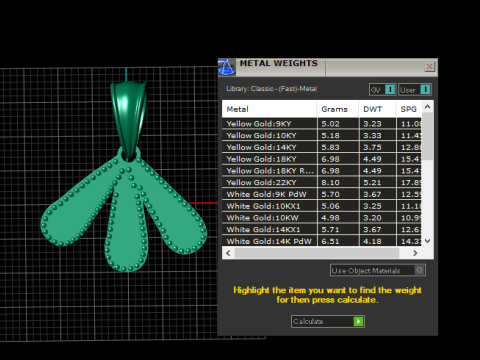Click the 5.02 grams value

pos(330,124)
